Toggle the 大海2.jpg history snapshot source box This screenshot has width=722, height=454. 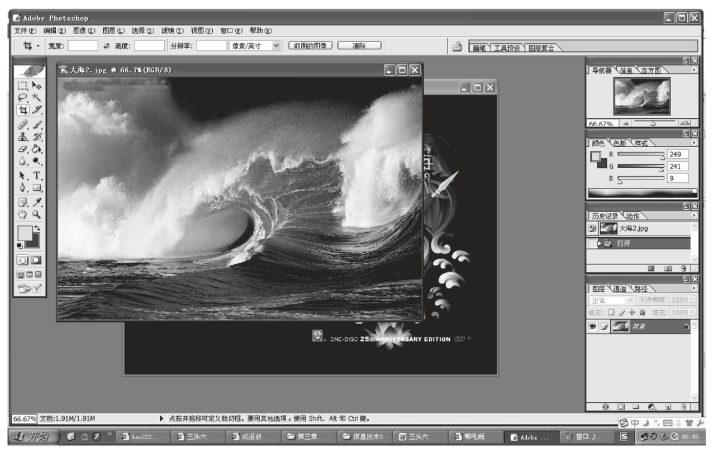pos(592,228)
